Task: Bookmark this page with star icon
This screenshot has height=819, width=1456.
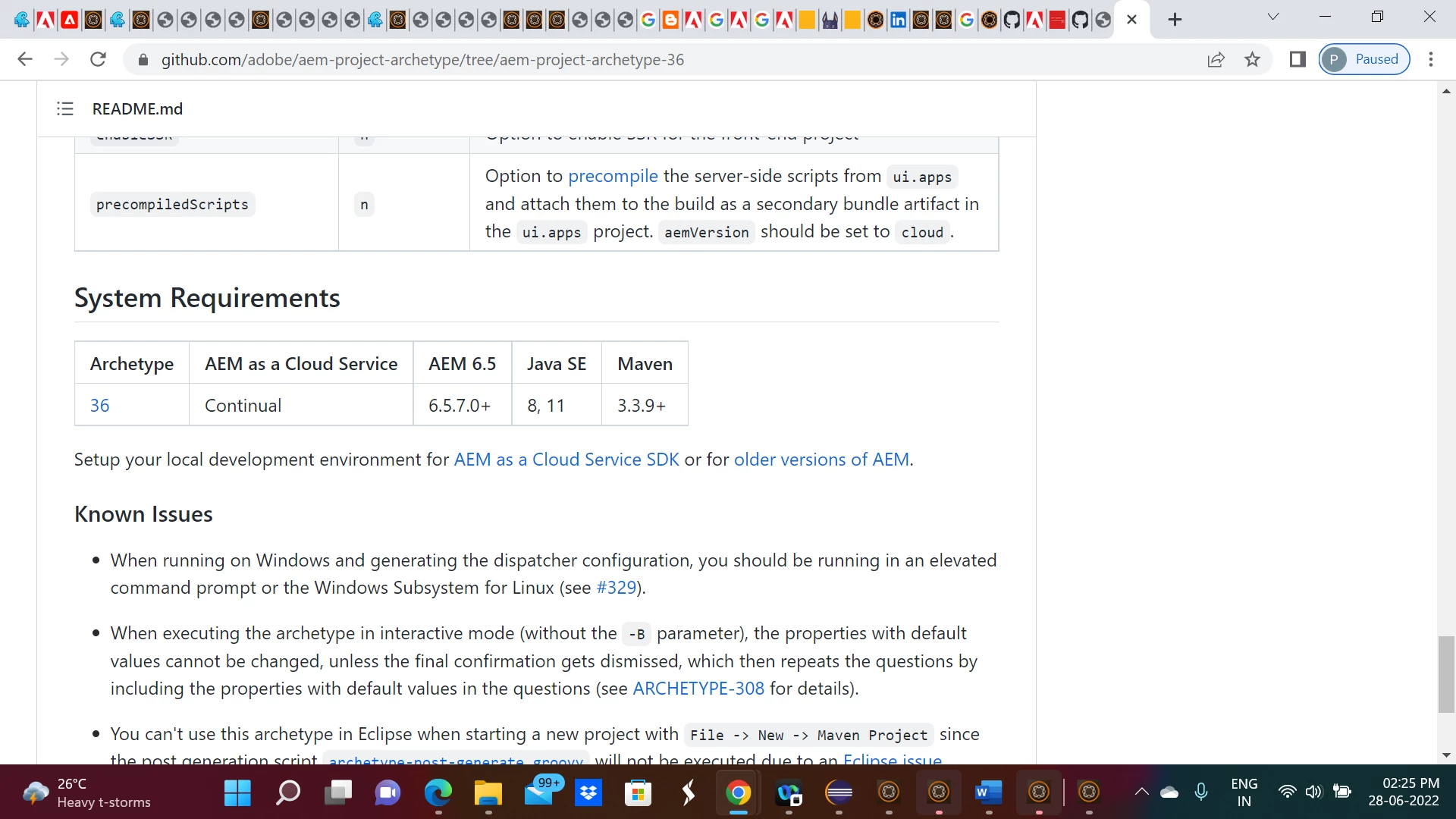Action: pyautogui.click(x=1252, y=59)
